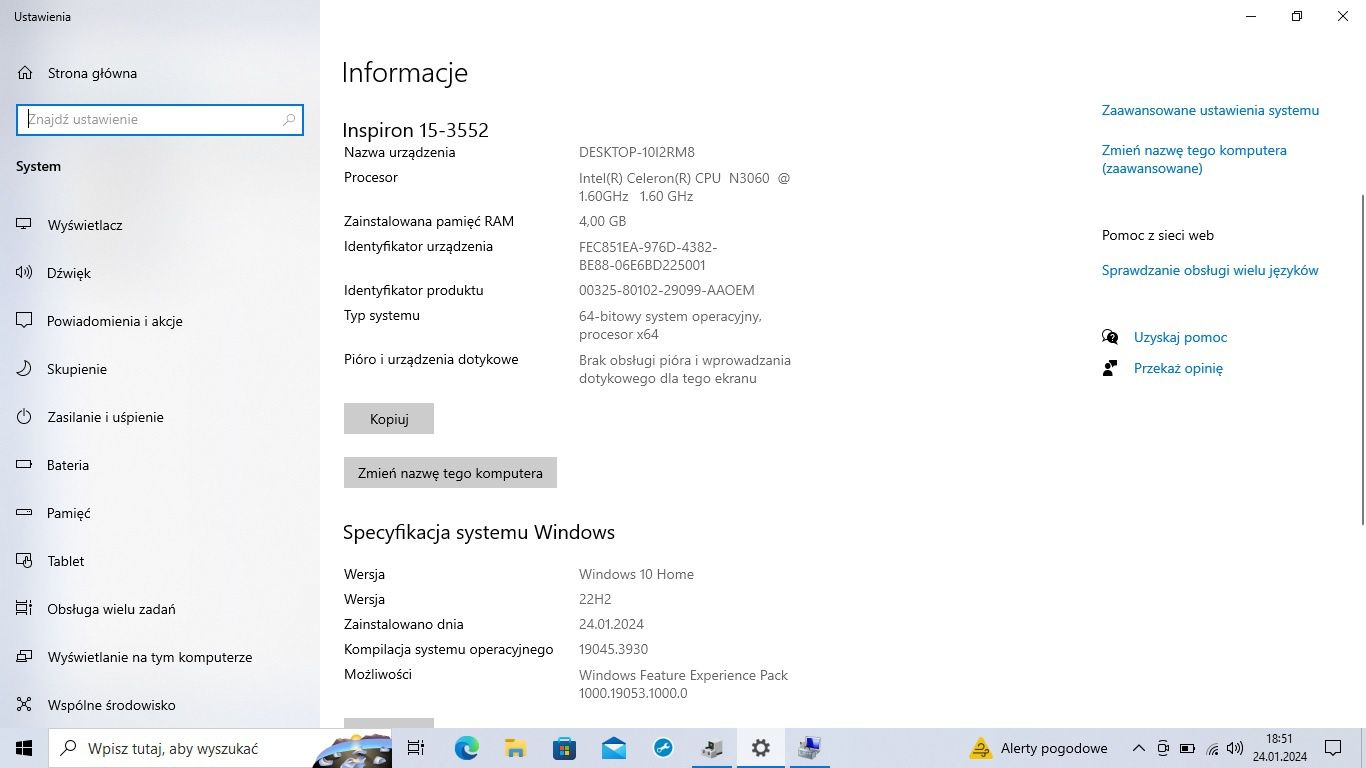
Task: Open the notification center icon
Action: tap(1333, 748)
